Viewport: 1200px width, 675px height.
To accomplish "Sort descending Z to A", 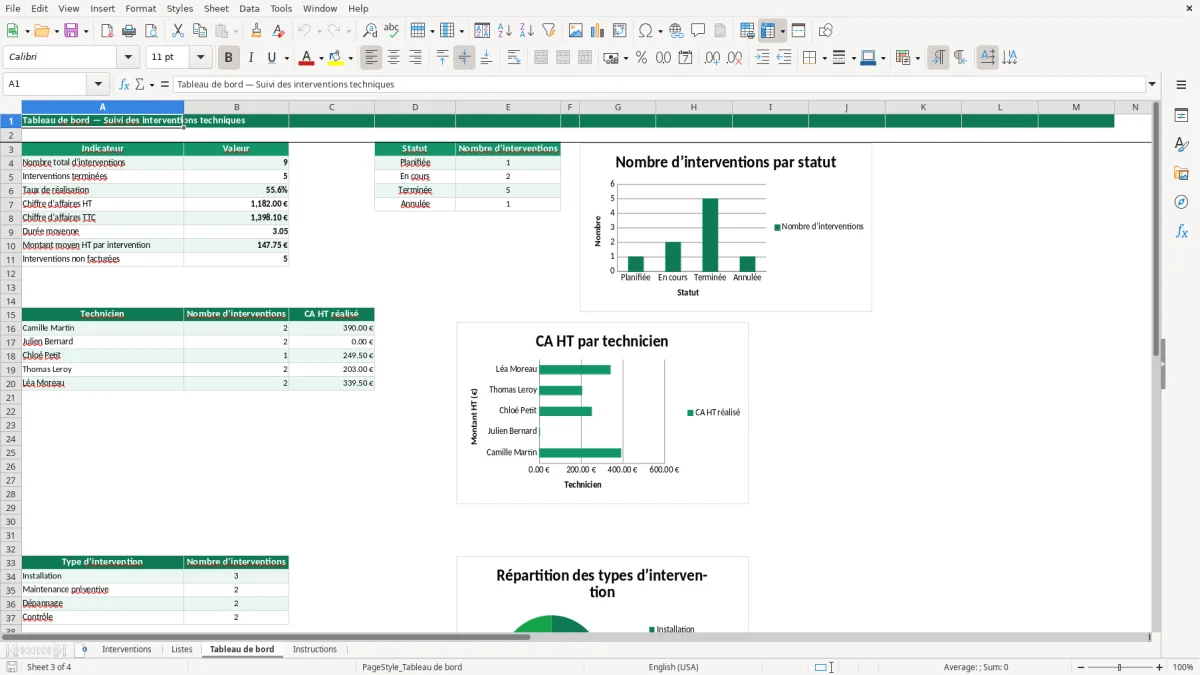I will tap(527, 31).
